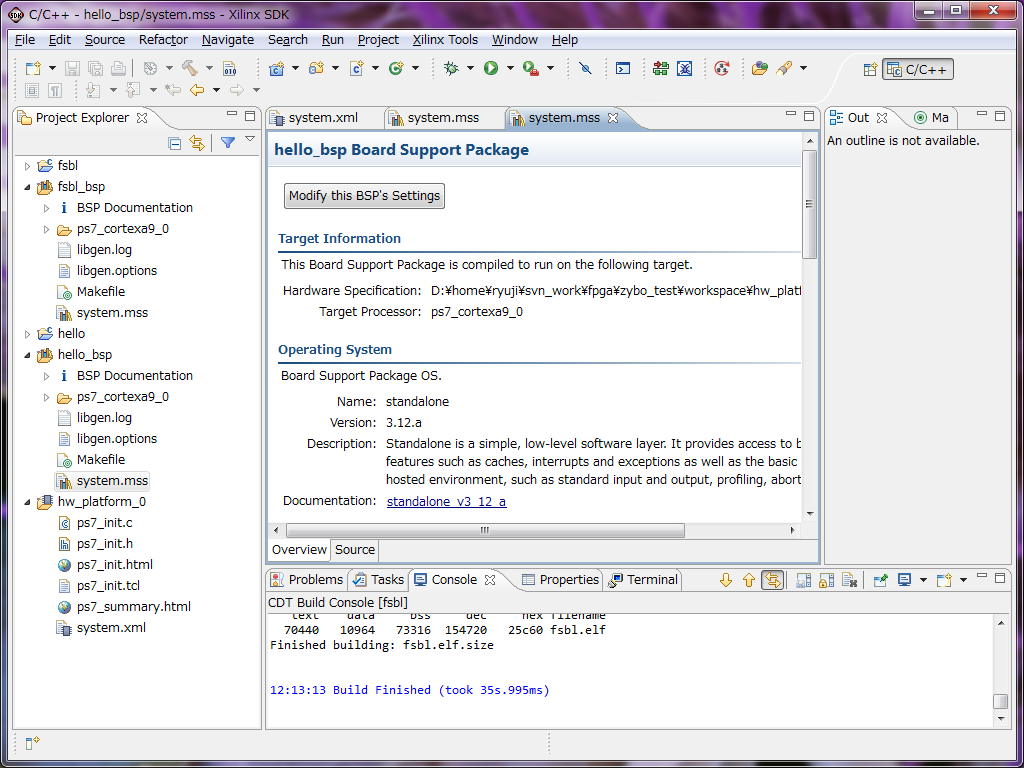Click the green bug Debug icon
This screenshot has width=1024, height=768.
[451, 68]
